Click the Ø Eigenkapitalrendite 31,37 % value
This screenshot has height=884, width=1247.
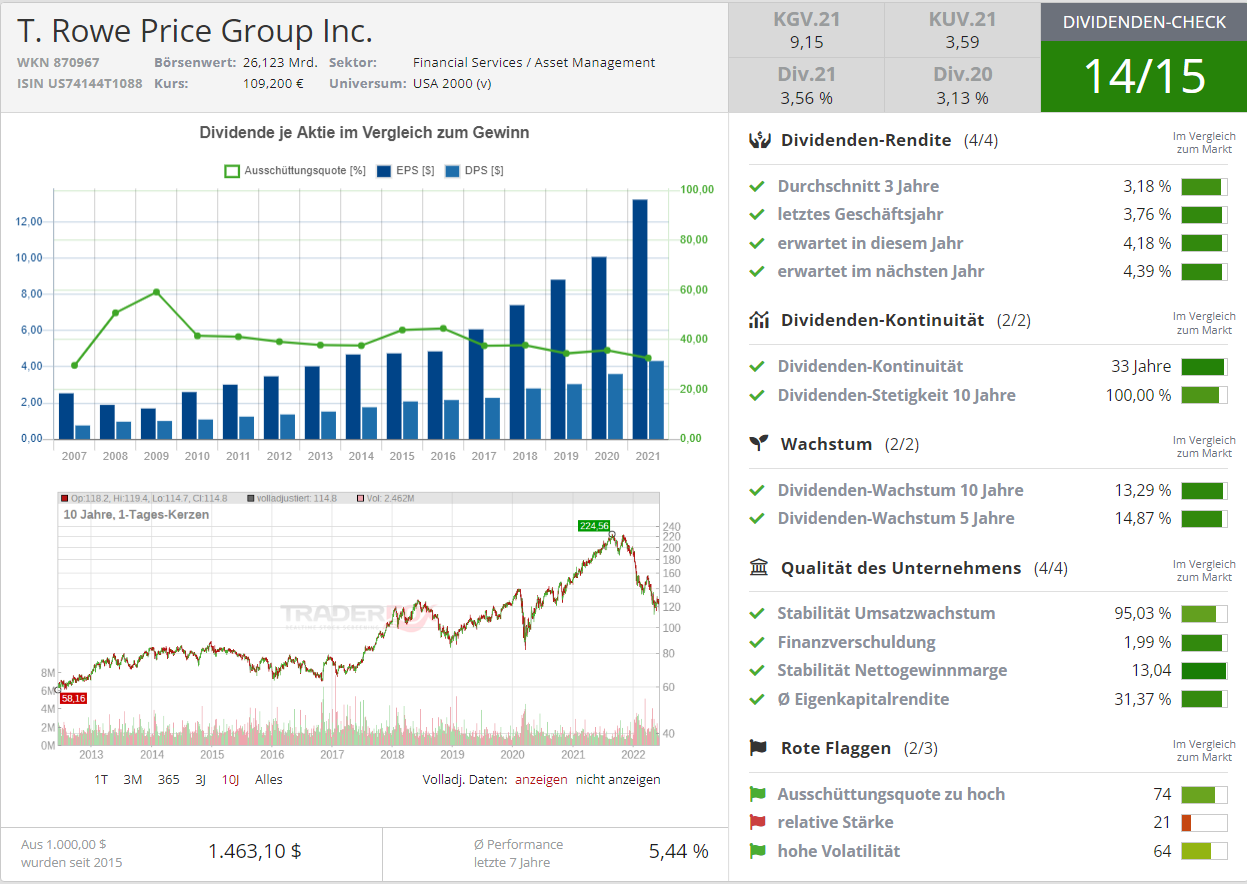pos(1143,699)
